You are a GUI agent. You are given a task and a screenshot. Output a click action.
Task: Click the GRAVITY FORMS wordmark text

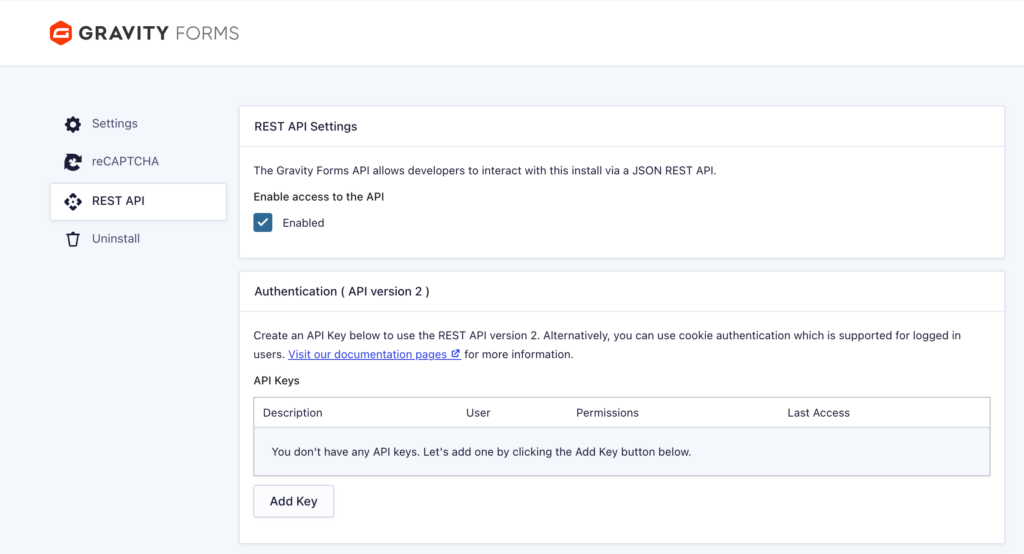pyautogui.click(x=159, y=33)
